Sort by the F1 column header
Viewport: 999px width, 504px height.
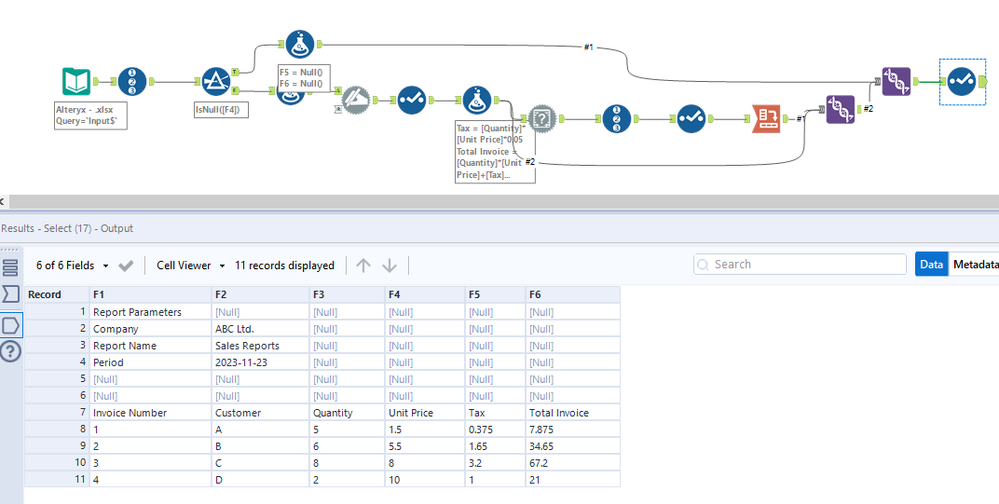[150, 294]
